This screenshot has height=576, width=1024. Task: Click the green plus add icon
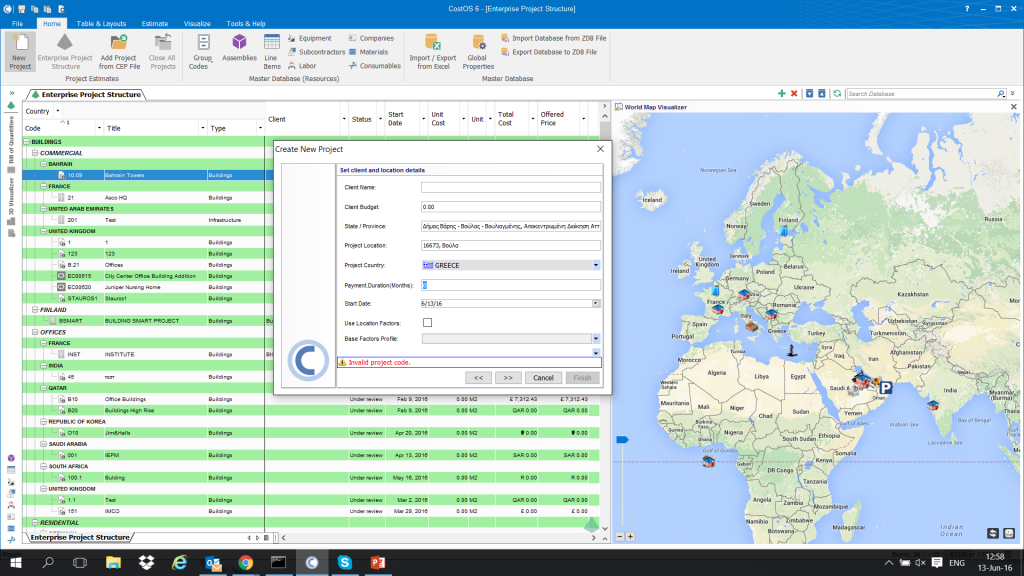click(782, 94)
